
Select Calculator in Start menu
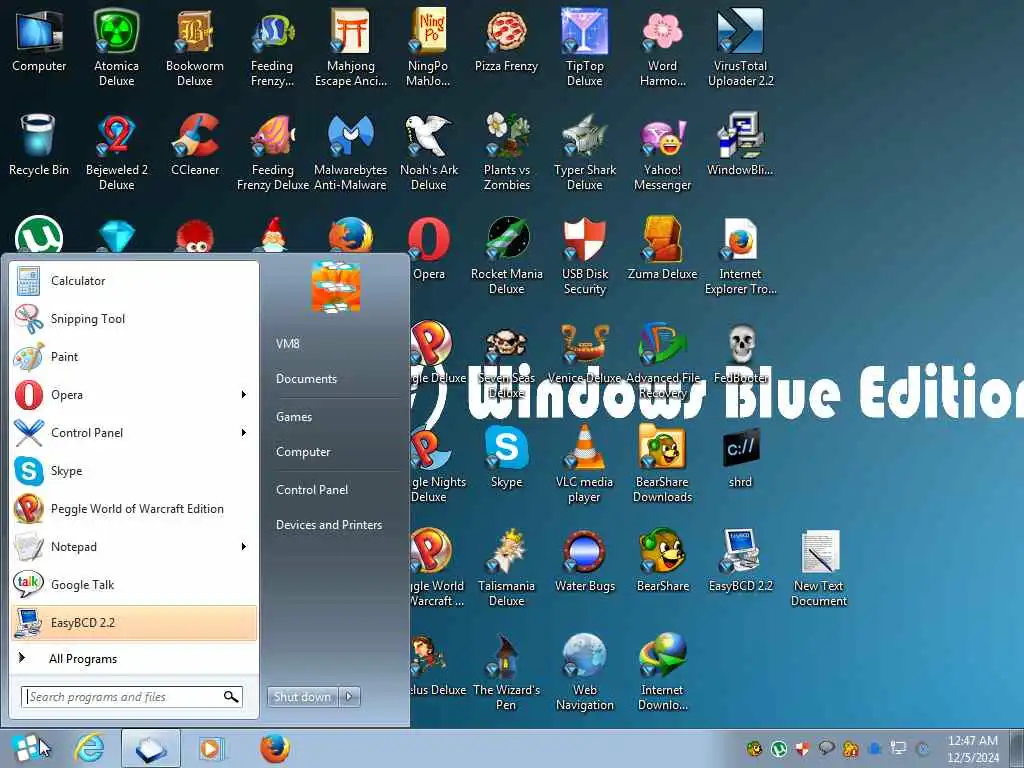point(134,281)
